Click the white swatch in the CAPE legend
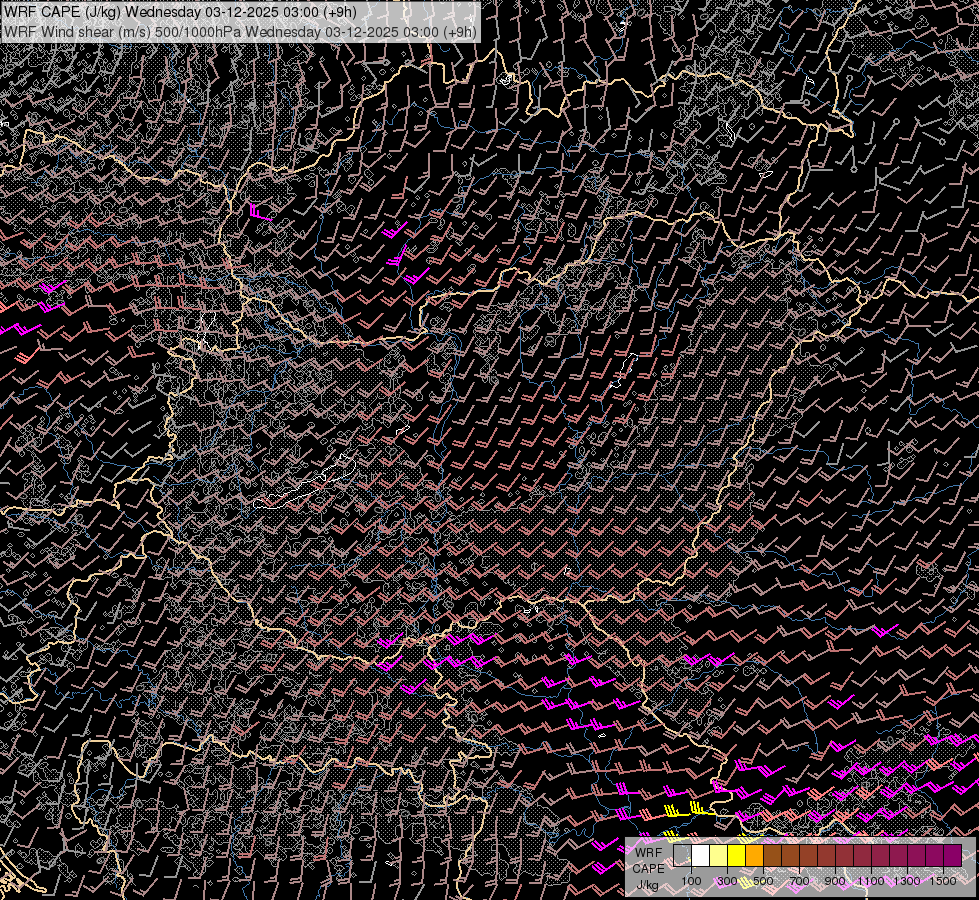979x900 pixels. pos(701,855)
